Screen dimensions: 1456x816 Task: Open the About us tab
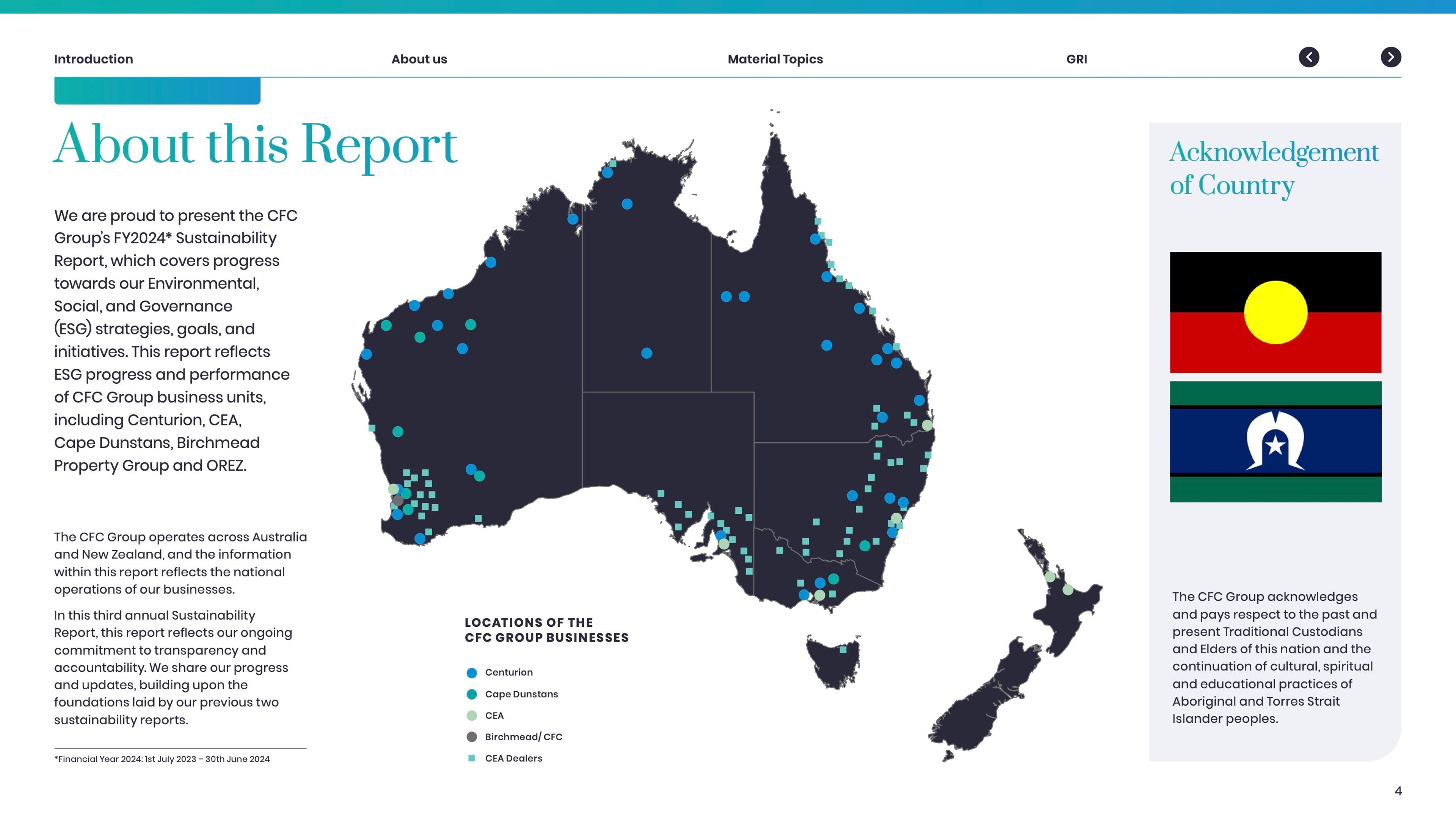(x=419, y=59)
